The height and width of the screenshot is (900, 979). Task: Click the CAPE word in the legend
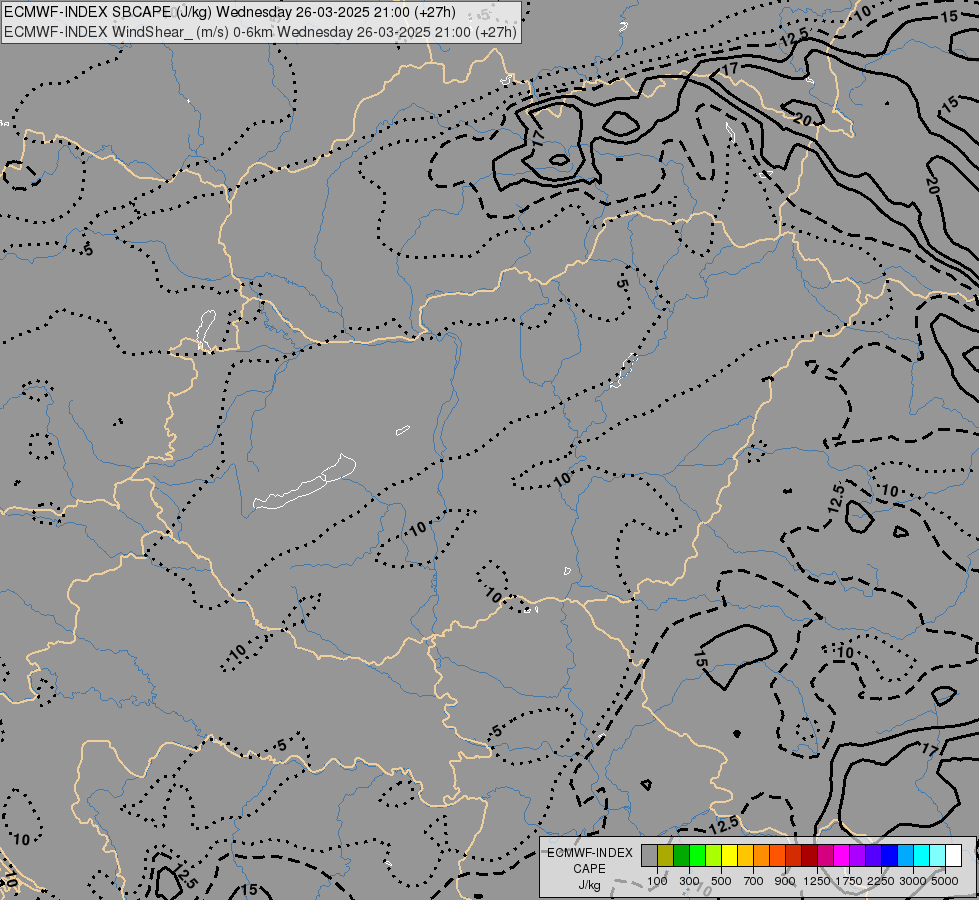(x=589, y=869)
